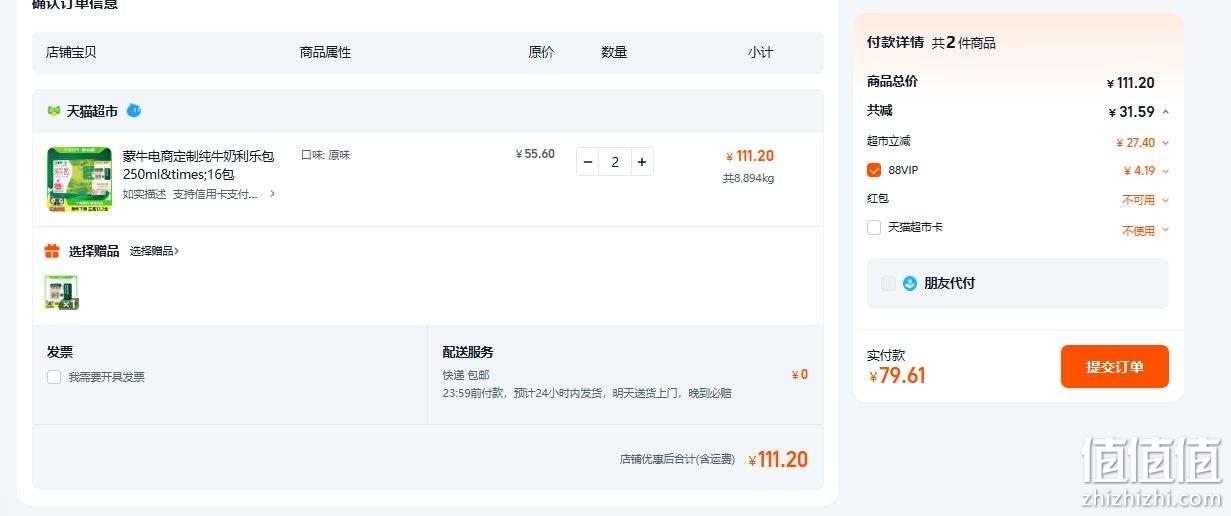This screenshot has height=516, width=1231.
Task: Click the 店铺优惠后合计 ¥111.20 total
Action: pyautogui.click(x=778, y=460)
